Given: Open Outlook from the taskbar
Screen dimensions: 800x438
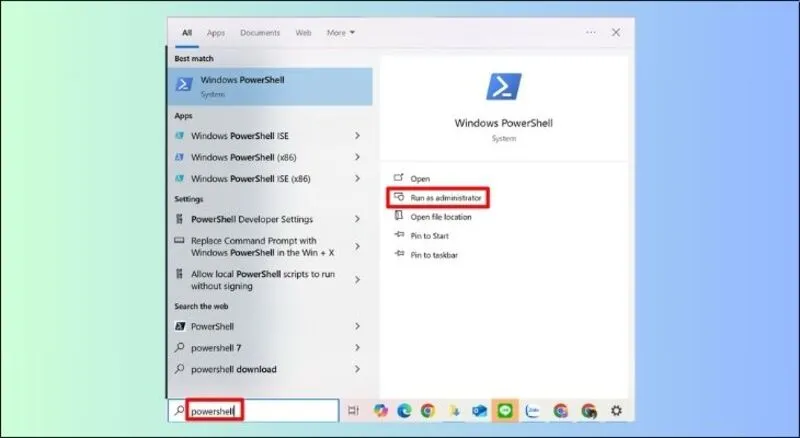Looking at the screenshot, I should tap(479, 410).
